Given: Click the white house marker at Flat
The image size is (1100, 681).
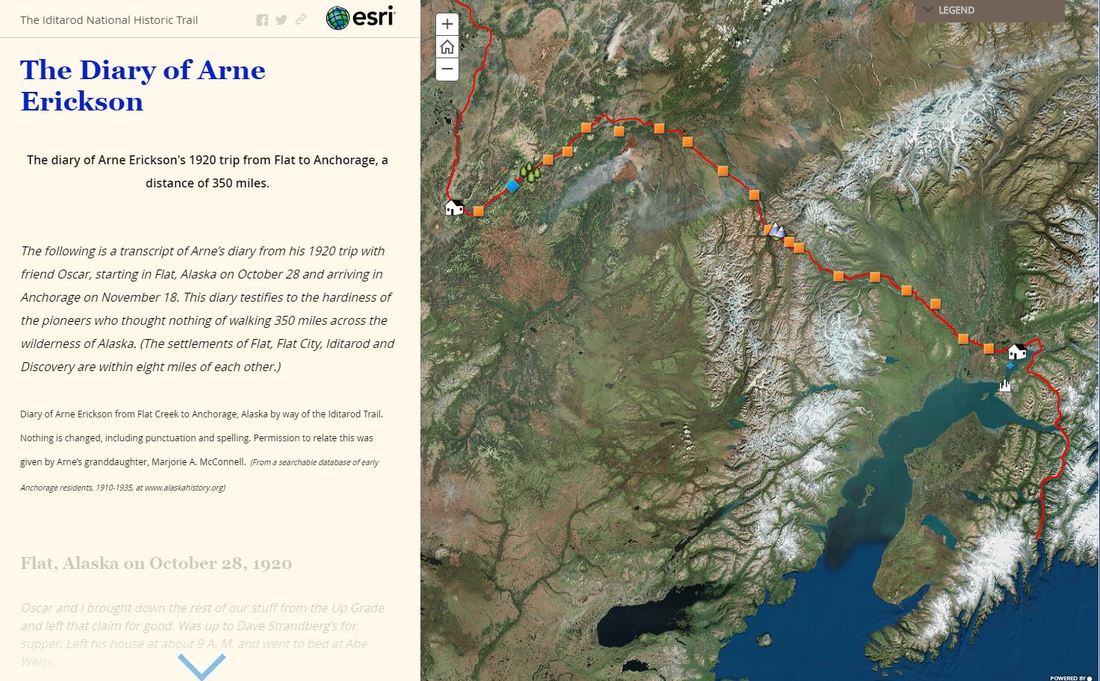Looking at the screenshot, I should coord(455,207).
